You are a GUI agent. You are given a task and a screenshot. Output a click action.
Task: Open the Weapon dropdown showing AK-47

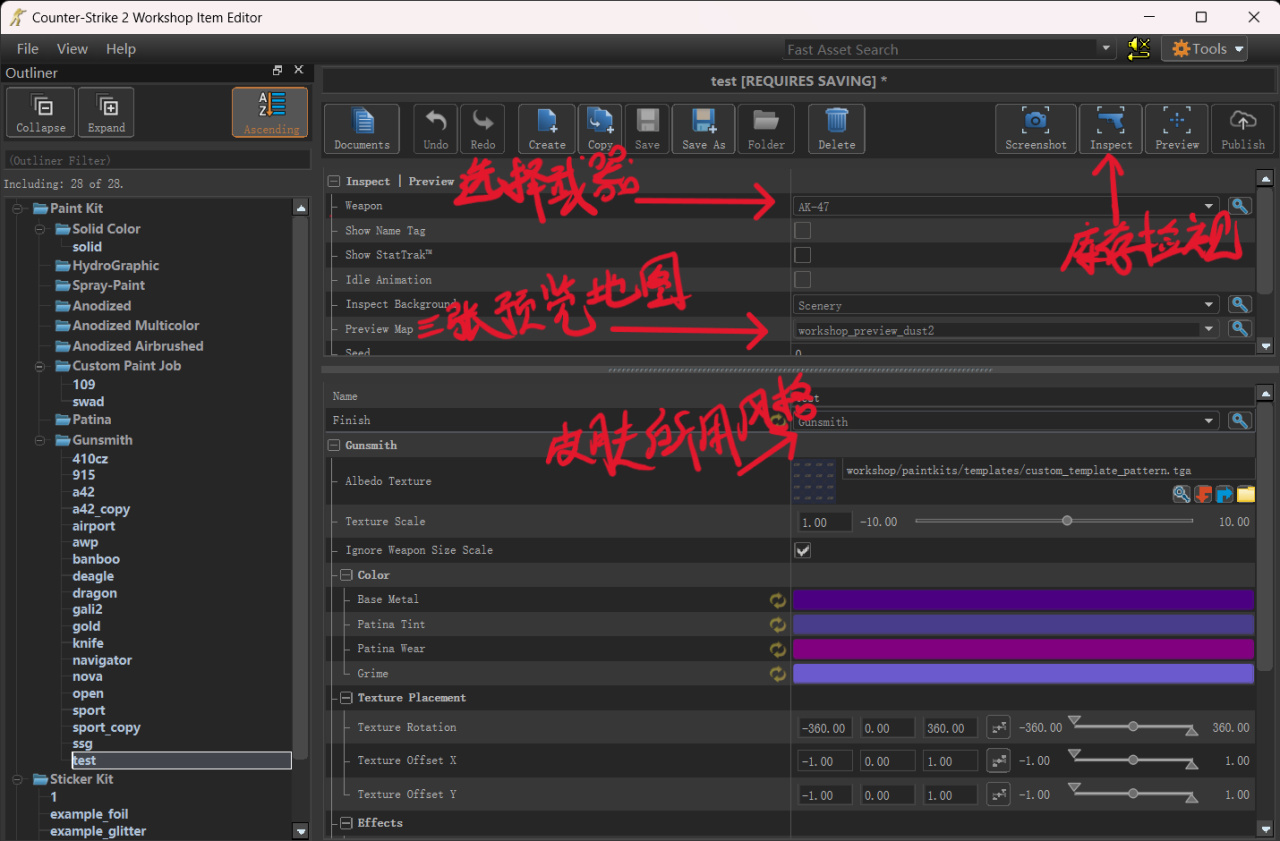[1006, 206]
